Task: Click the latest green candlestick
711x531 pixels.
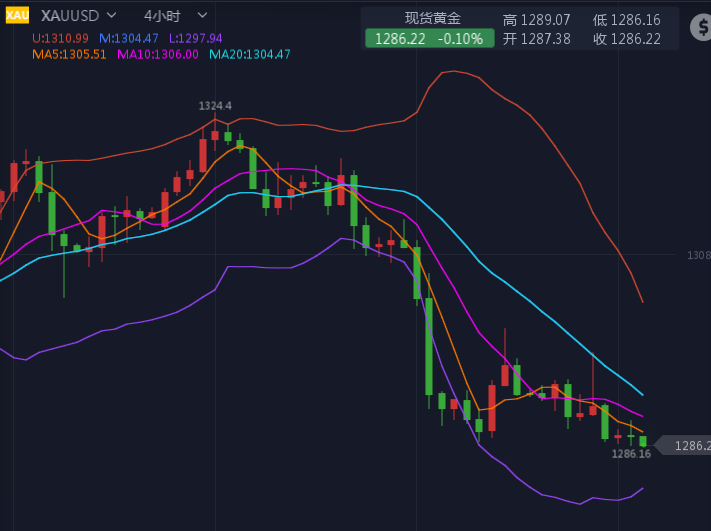Action: tap(643, 441)
